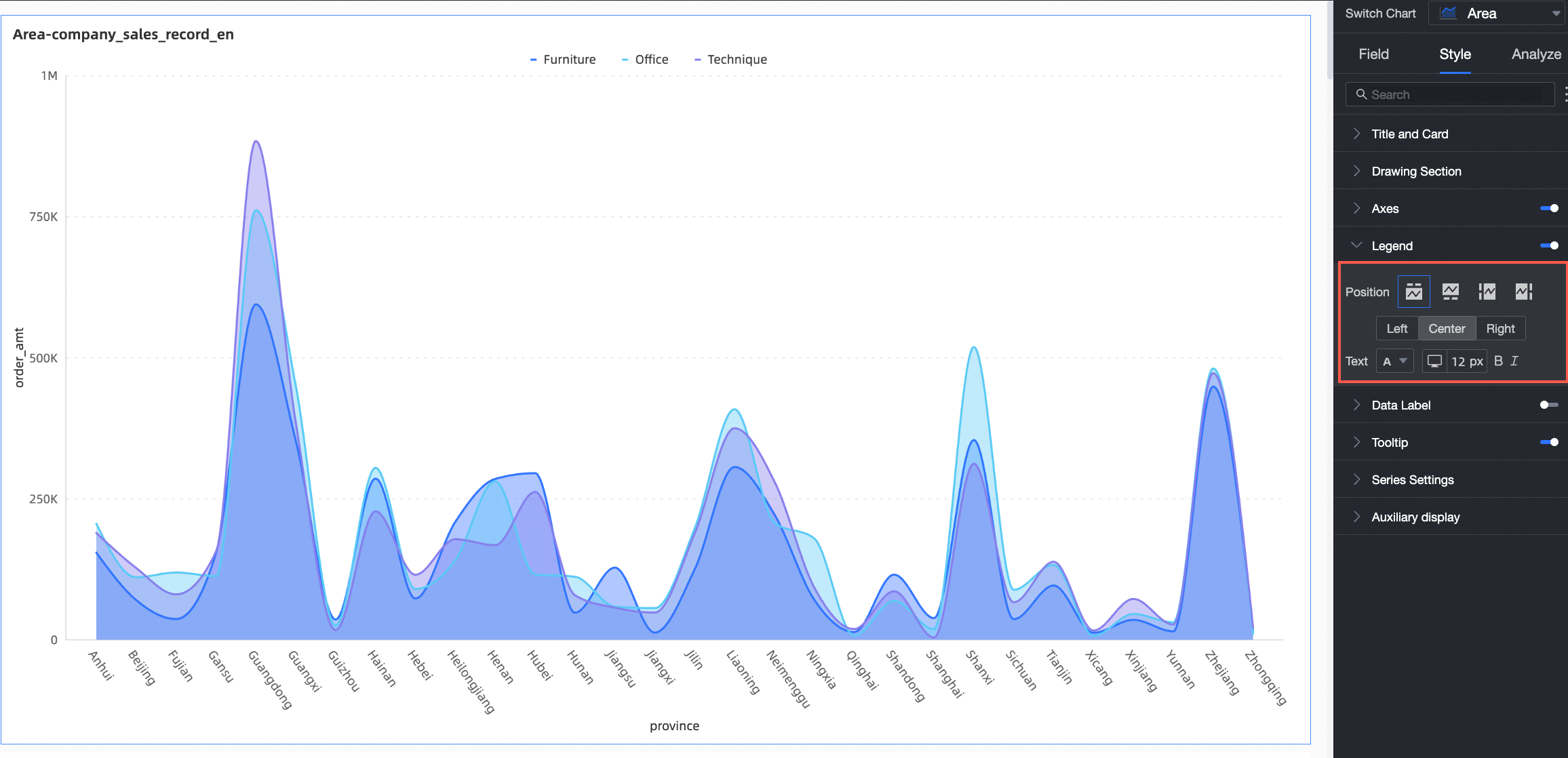Click the Liaoning axis label
This screenshot has height=758, width=1568.
tap(743, 671)
